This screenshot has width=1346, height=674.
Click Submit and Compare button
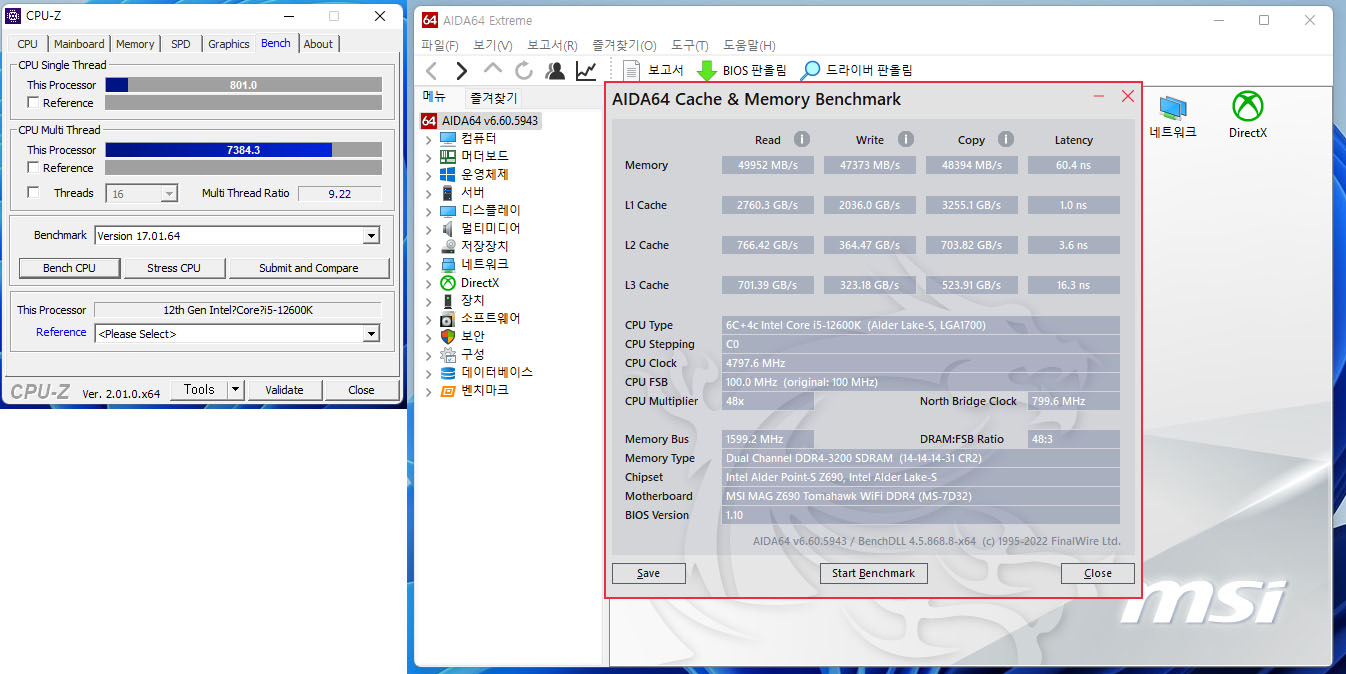(309, 268)
